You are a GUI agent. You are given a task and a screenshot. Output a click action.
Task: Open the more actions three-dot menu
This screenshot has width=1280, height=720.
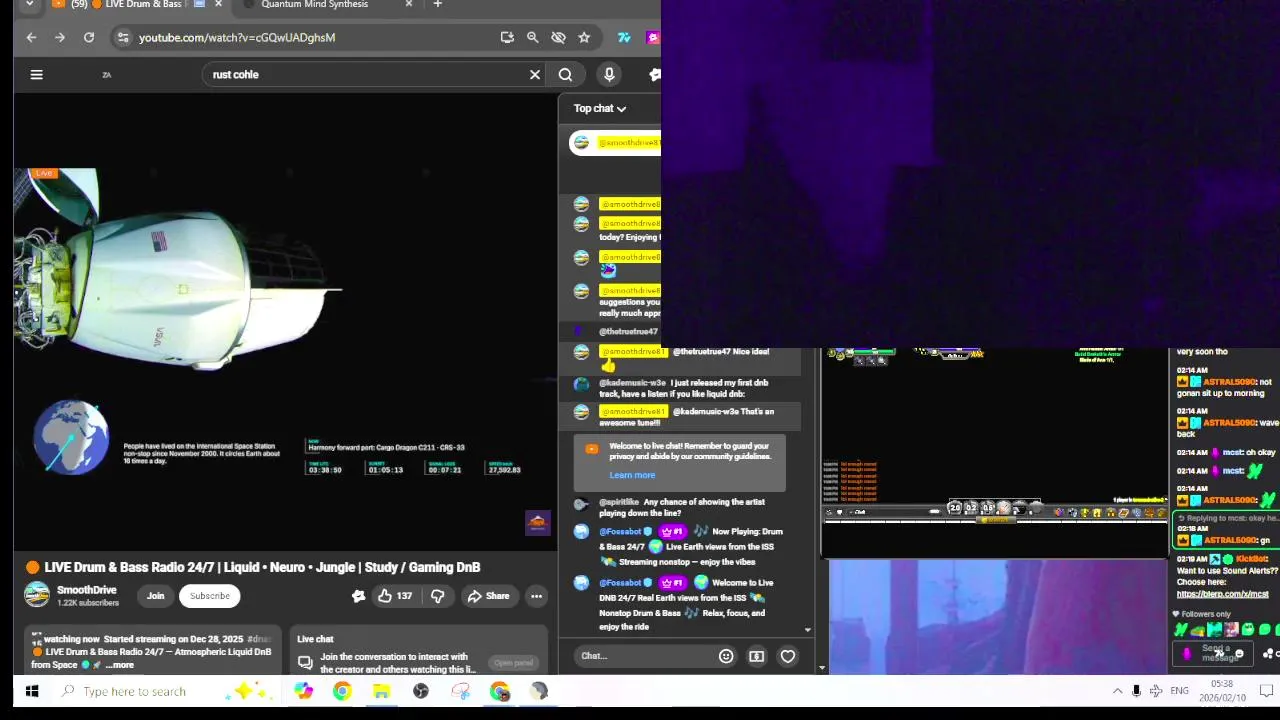click(x=536, y=596)
